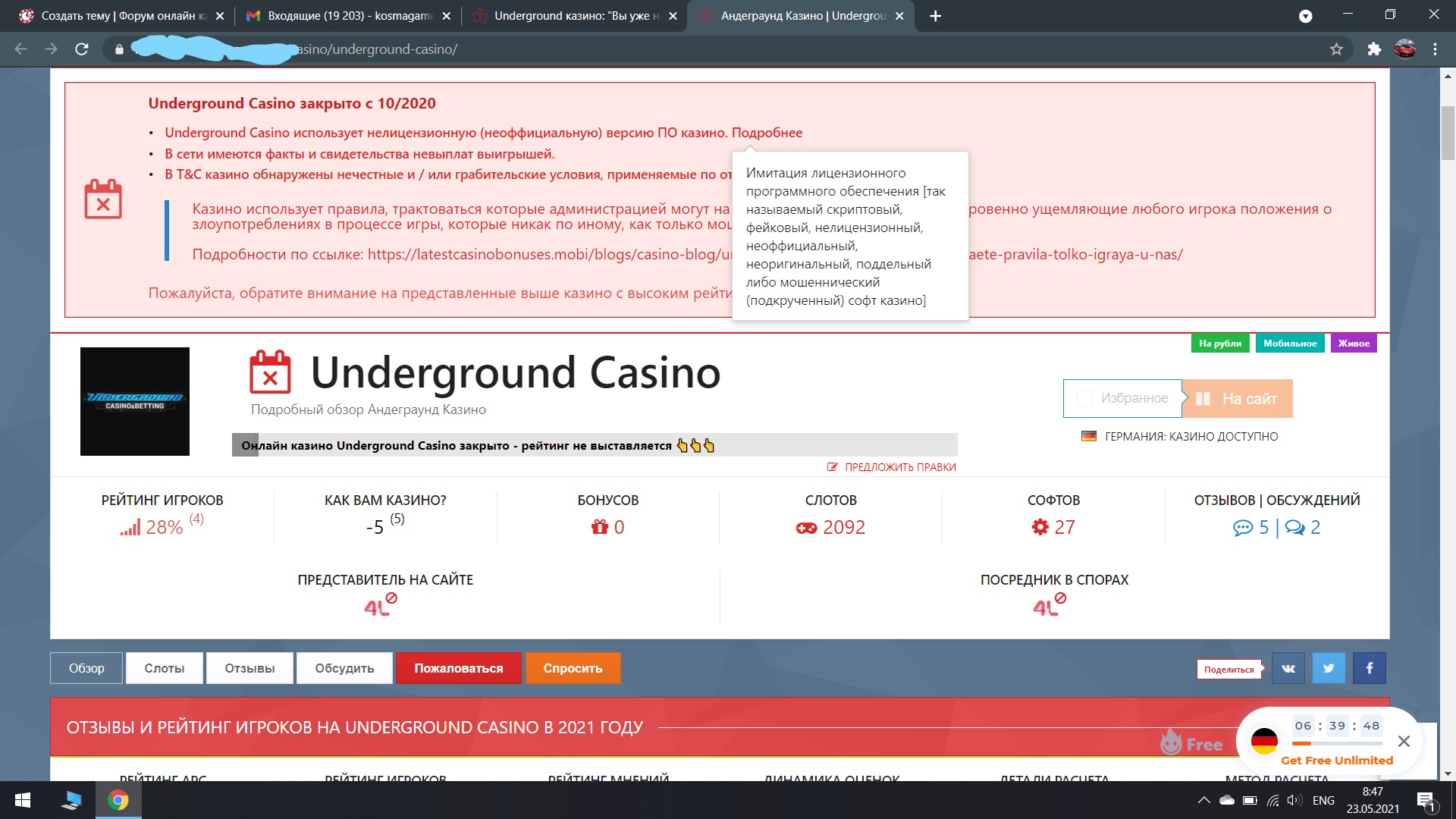Screen dimensions: 1456x819
Task: Click 'Германия: казино доступно' status
Action: pos(1180,436)
